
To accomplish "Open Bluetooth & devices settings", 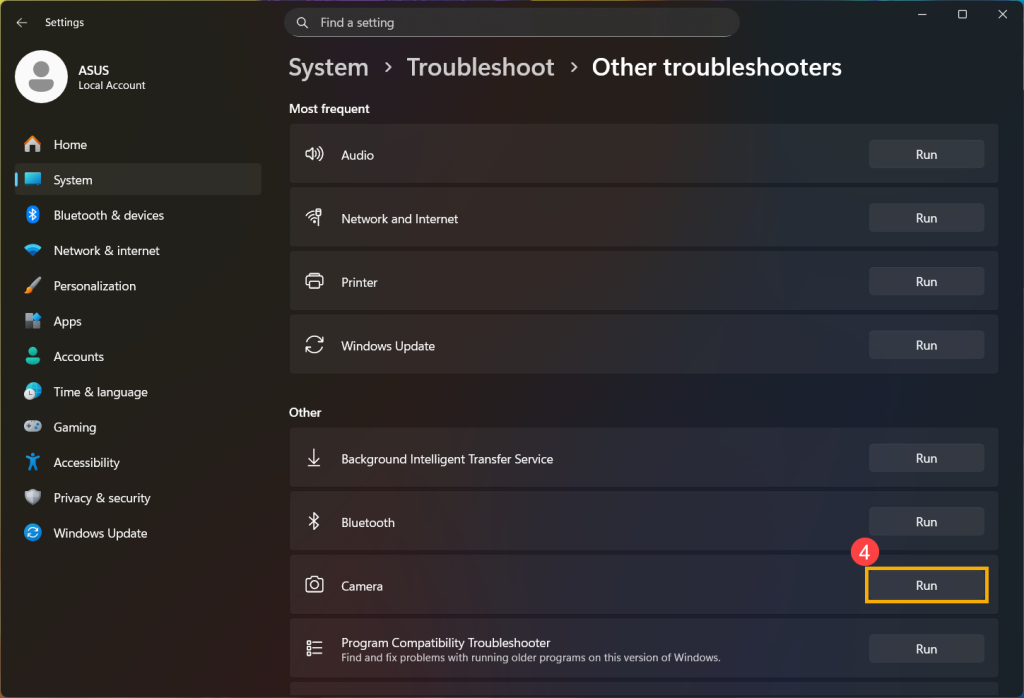I will pos(108,215).
